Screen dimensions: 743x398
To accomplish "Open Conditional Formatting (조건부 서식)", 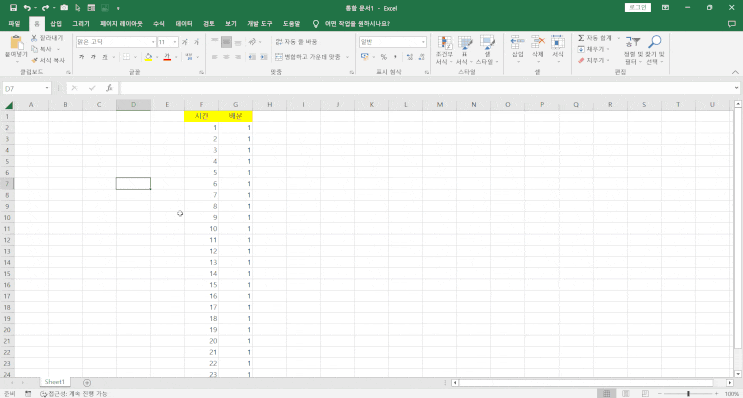I will coord(444,50).
